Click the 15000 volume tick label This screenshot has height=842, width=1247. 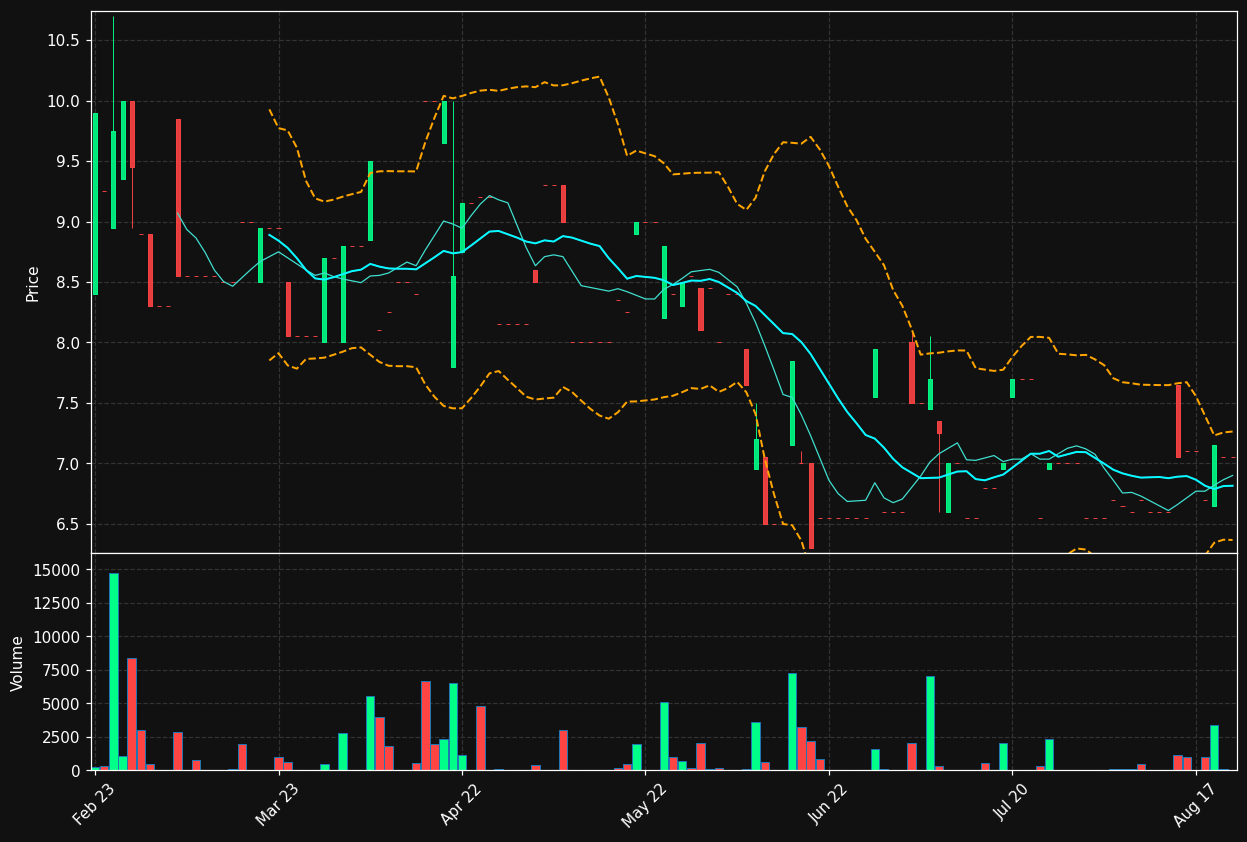(58, 570)
